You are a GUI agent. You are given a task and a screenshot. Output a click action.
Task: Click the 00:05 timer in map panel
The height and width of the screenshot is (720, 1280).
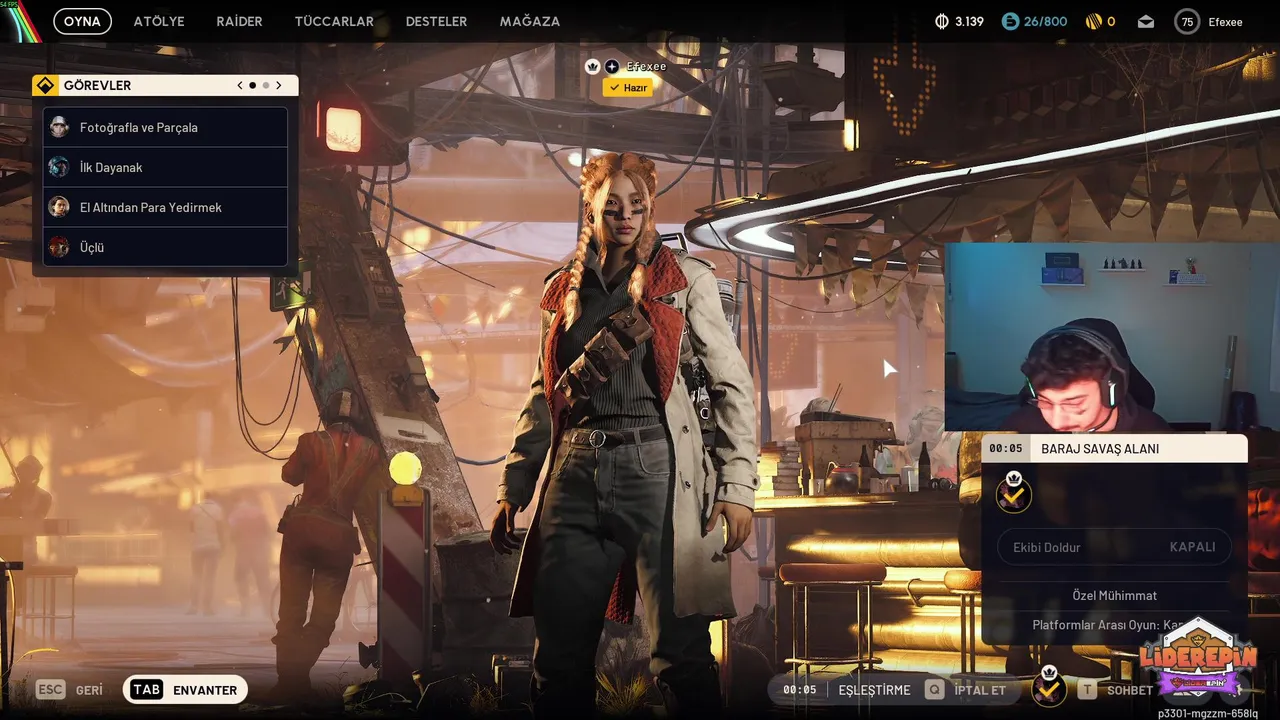[x=1006, y=449]
